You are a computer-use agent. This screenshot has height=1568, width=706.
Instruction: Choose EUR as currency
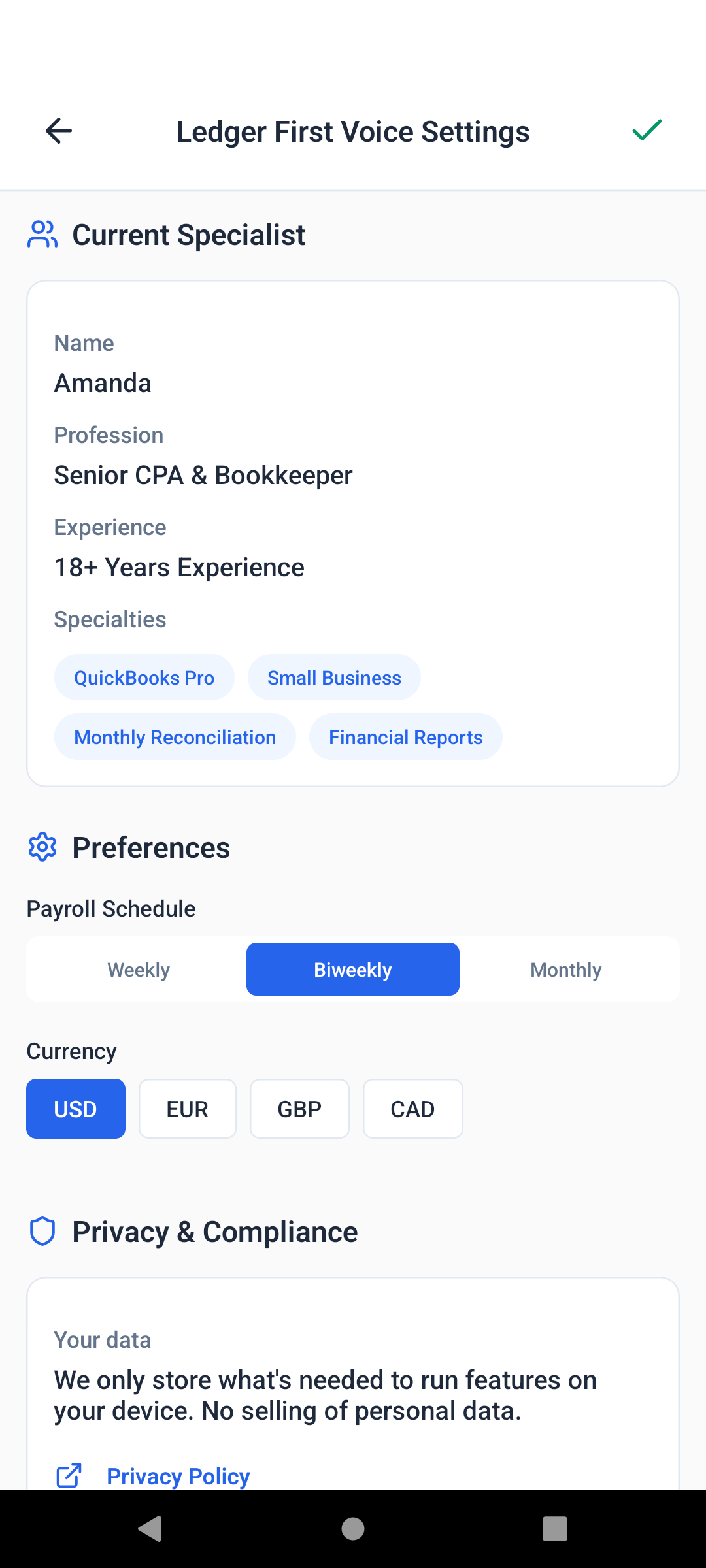pyautogui.click(x=188, y=1109)
